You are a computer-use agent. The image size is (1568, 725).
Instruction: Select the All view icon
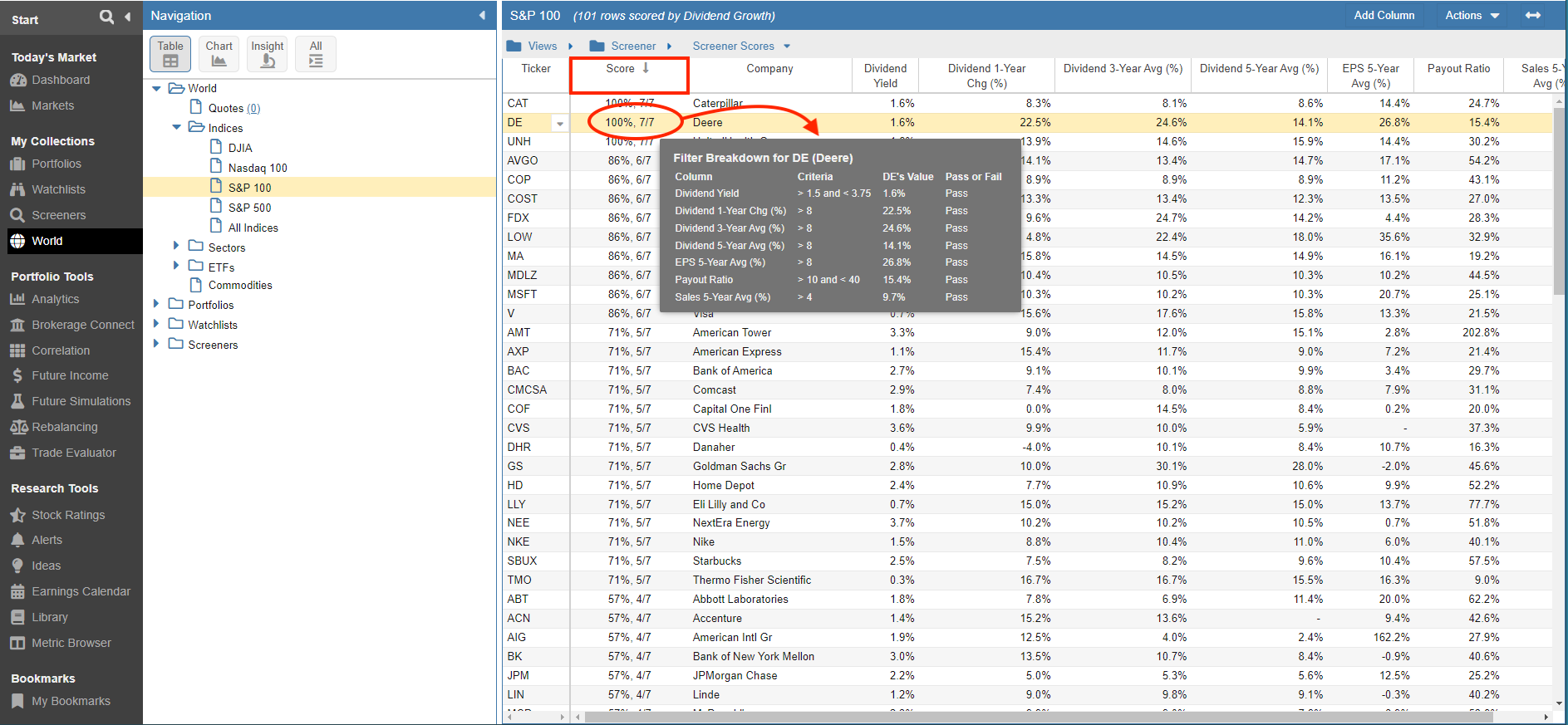[x=316, y=53]
